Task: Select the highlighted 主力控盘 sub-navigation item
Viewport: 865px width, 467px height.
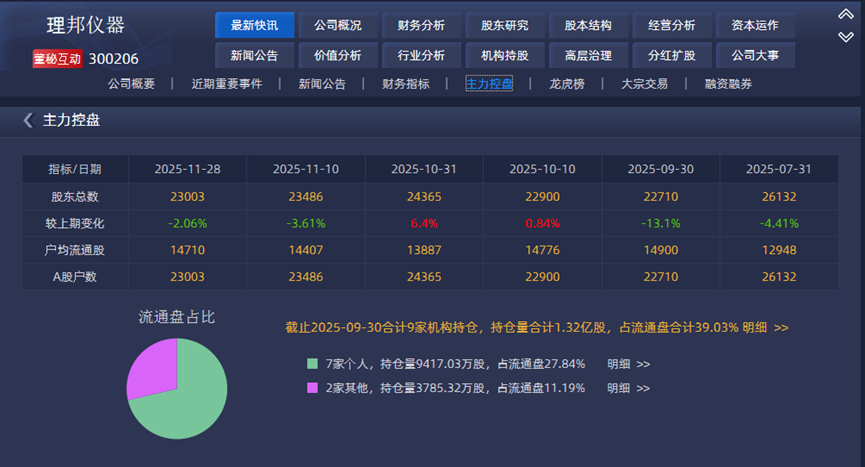Action: pyautogui.click(x=489, y=84)
